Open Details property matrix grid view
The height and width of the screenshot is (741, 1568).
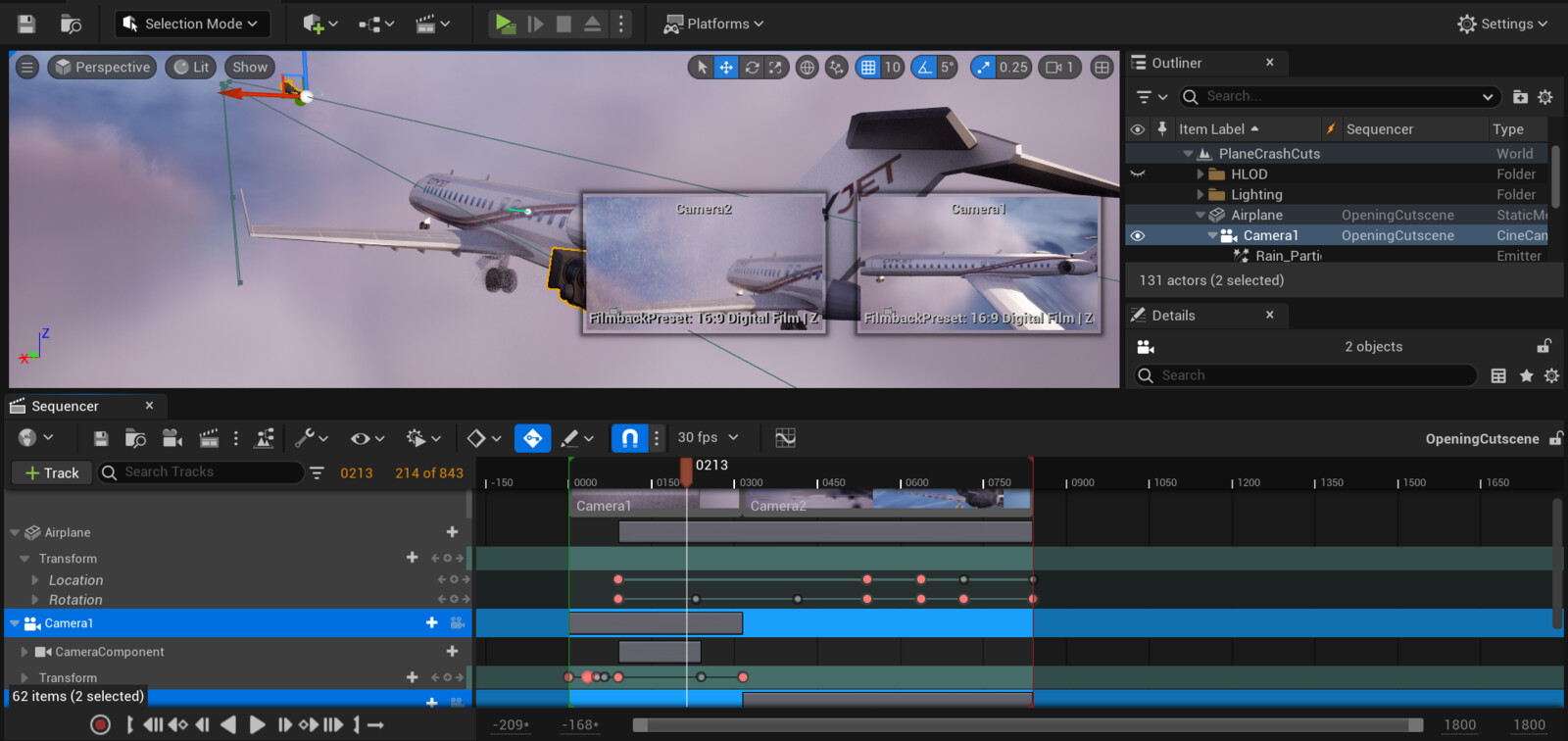[x=1498, y=375]
